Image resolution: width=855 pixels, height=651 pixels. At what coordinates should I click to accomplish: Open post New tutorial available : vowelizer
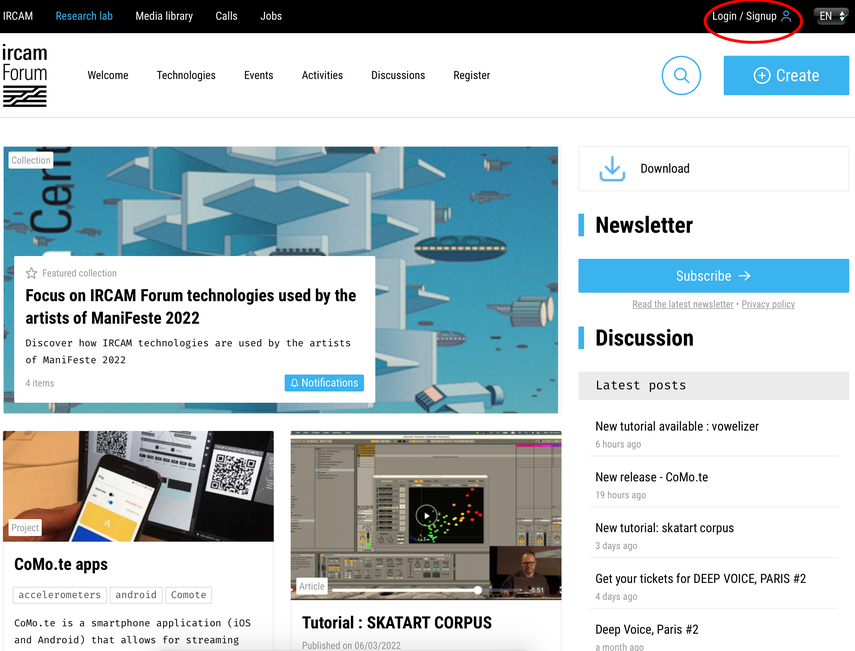(677, 426)
